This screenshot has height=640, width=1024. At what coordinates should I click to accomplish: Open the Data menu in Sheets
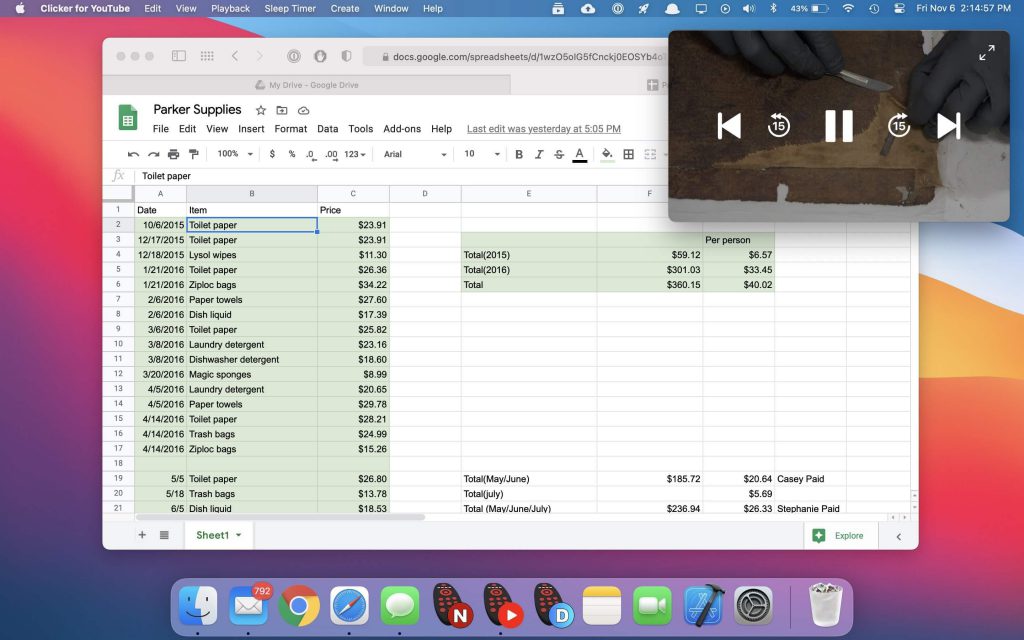(328, 128)
